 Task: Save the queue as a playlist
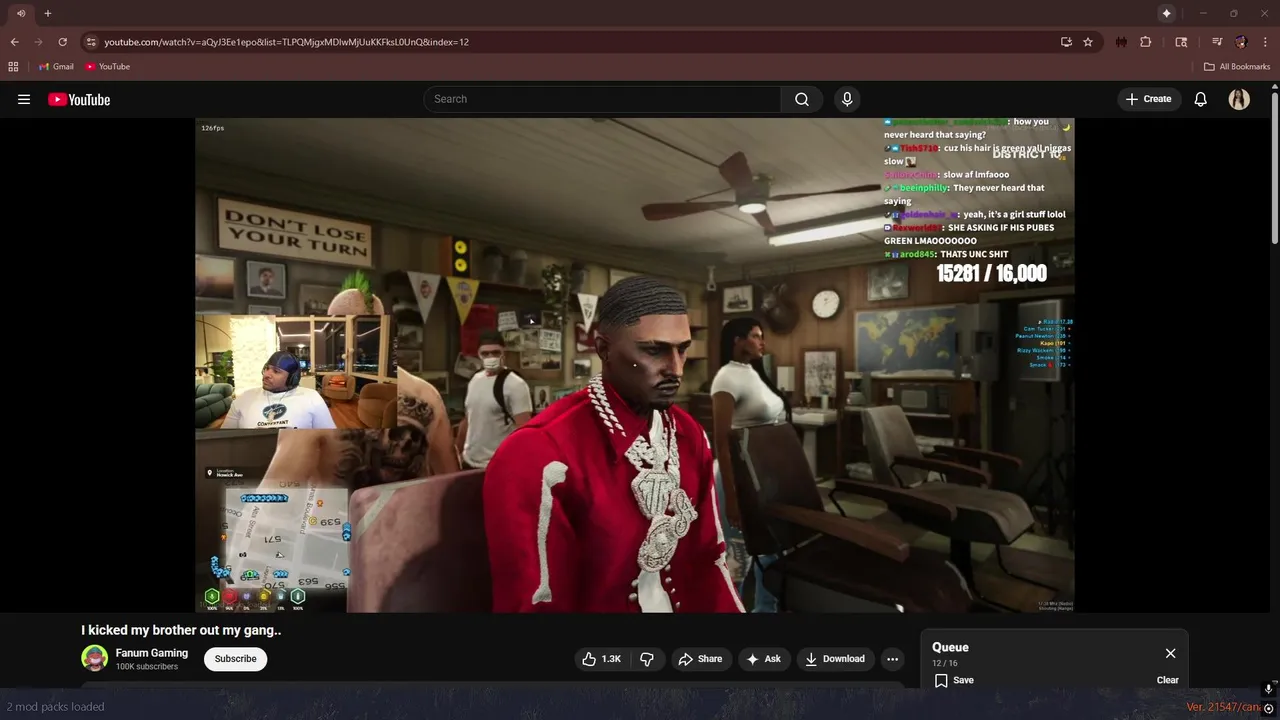[954, 680]
